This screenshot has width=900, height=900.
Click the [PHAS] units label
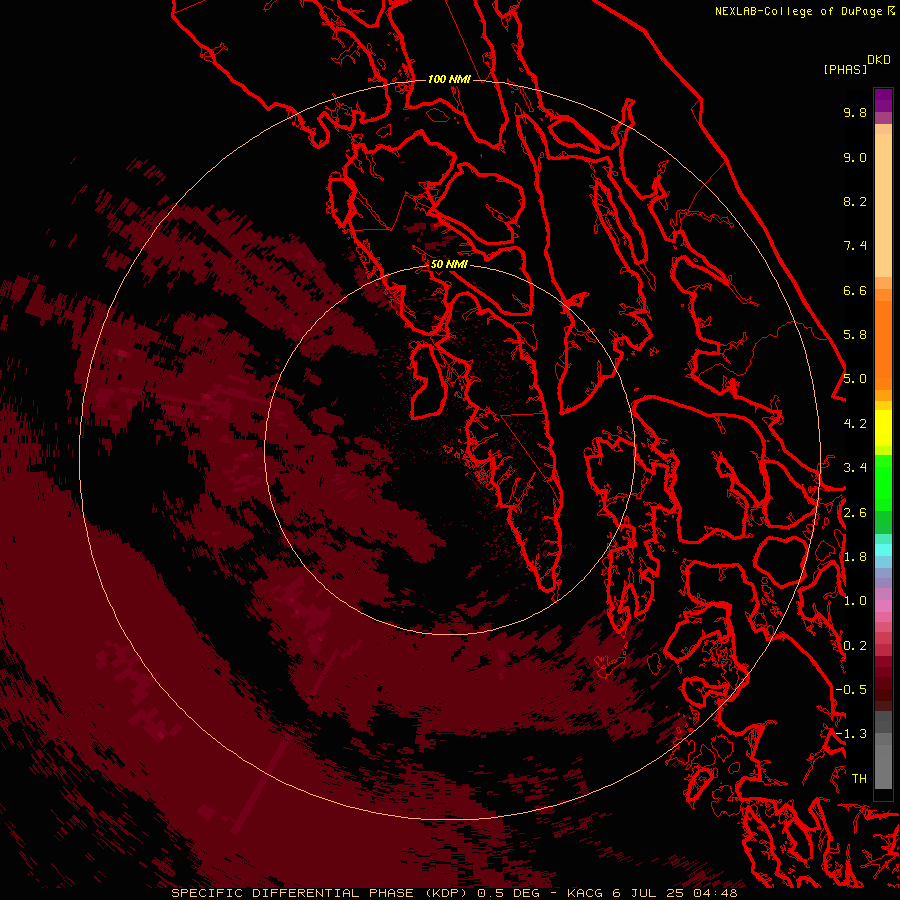[x=845, y=69]
